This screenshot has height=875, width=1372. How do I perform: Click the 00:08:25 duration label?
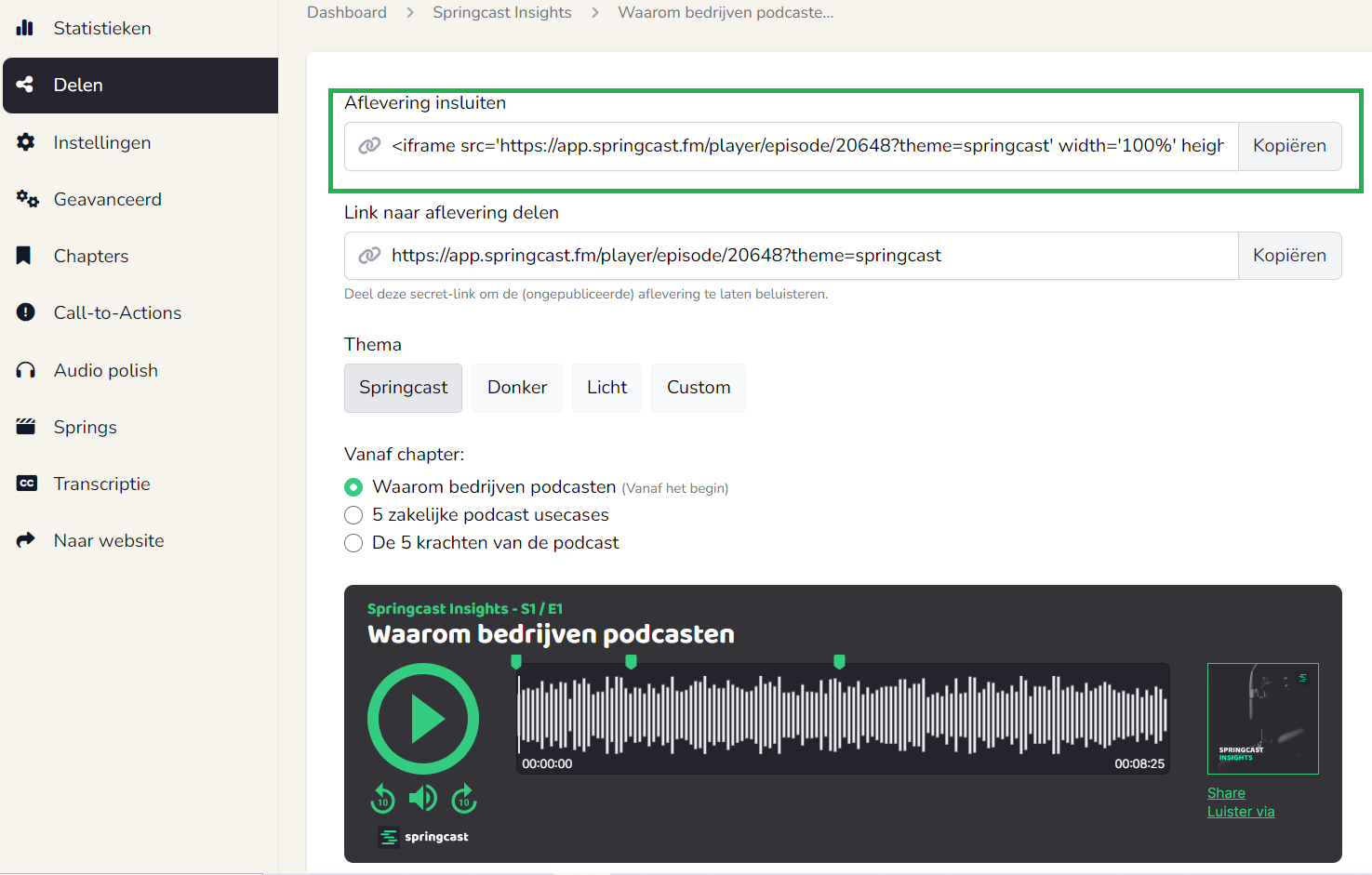click(x=1139, y=764)
